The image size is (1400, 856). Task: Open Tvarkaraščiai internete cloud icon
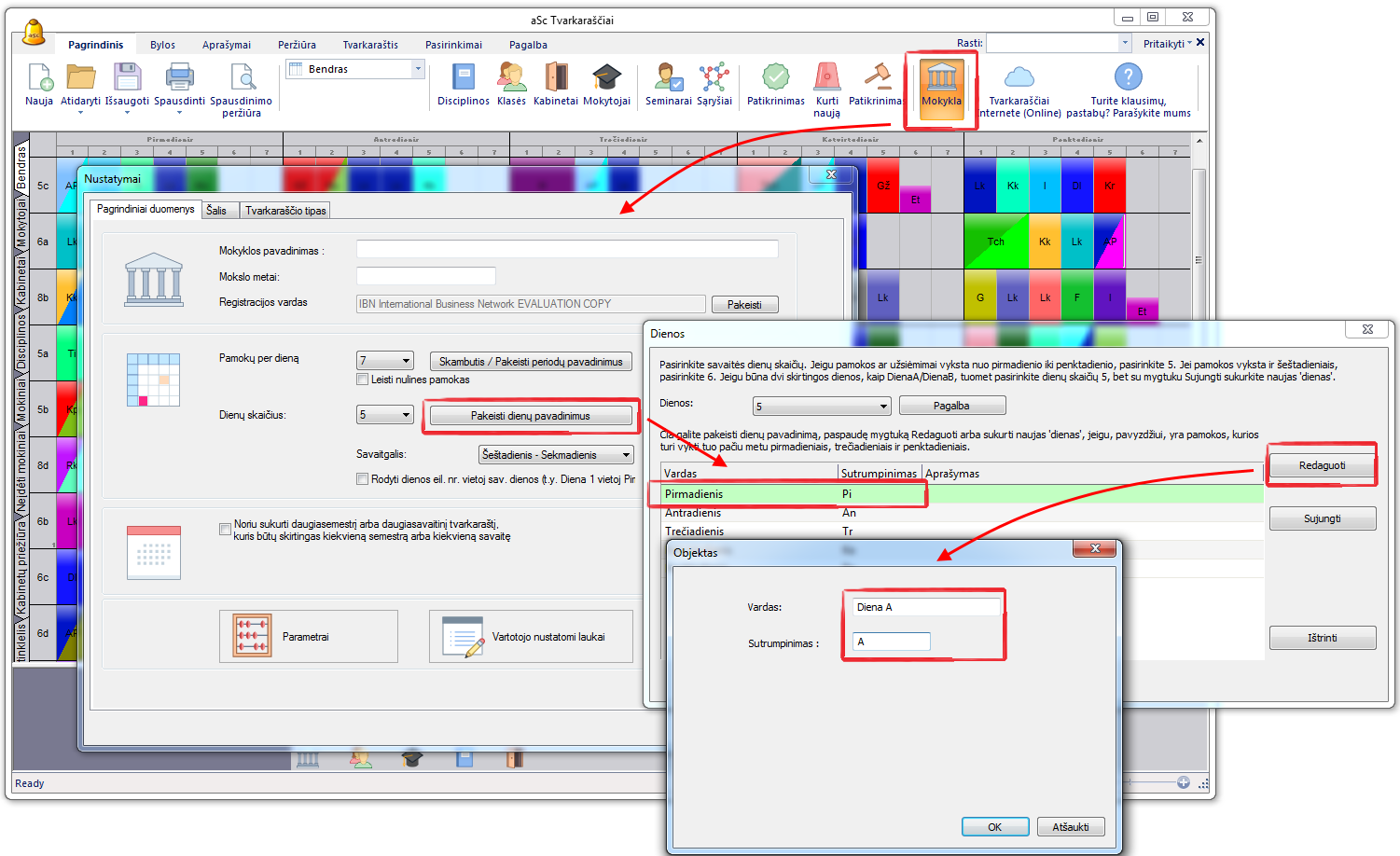pos(1019,78)
